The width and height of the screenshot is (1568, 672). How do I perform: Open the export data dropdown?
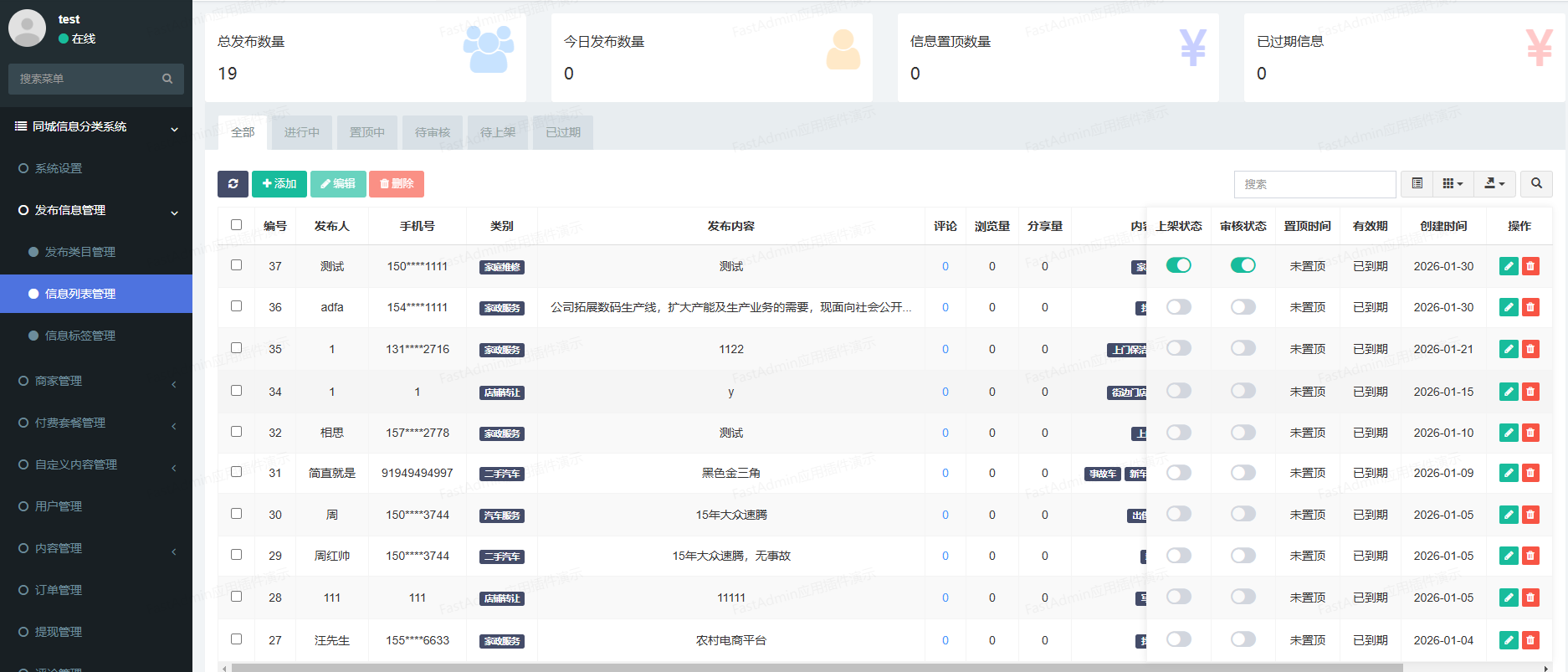pyautogui.click(x=1494, y=184)
